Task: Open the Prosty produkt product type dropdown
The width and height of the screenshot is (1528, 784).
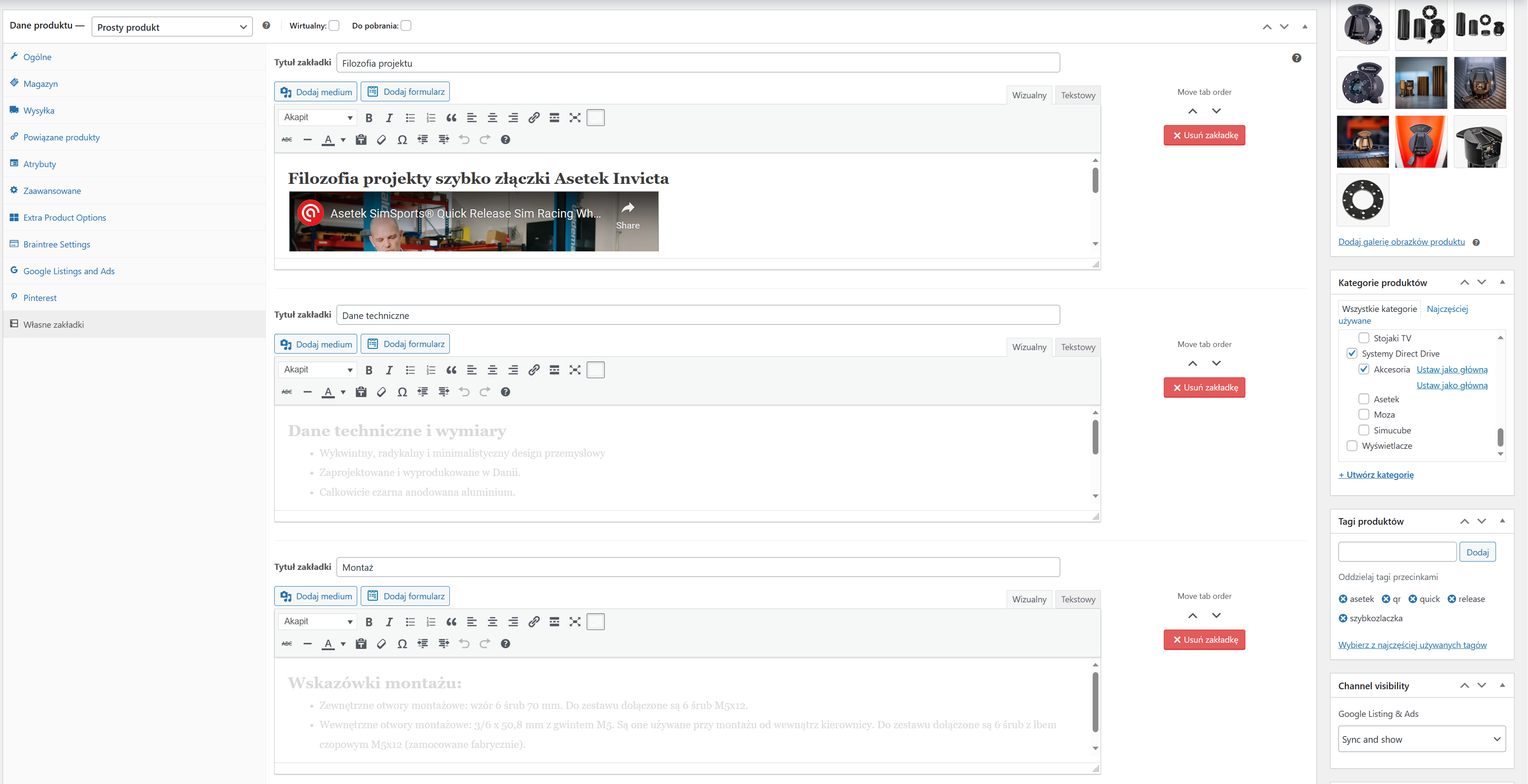Action: click(x=171, y=27)
